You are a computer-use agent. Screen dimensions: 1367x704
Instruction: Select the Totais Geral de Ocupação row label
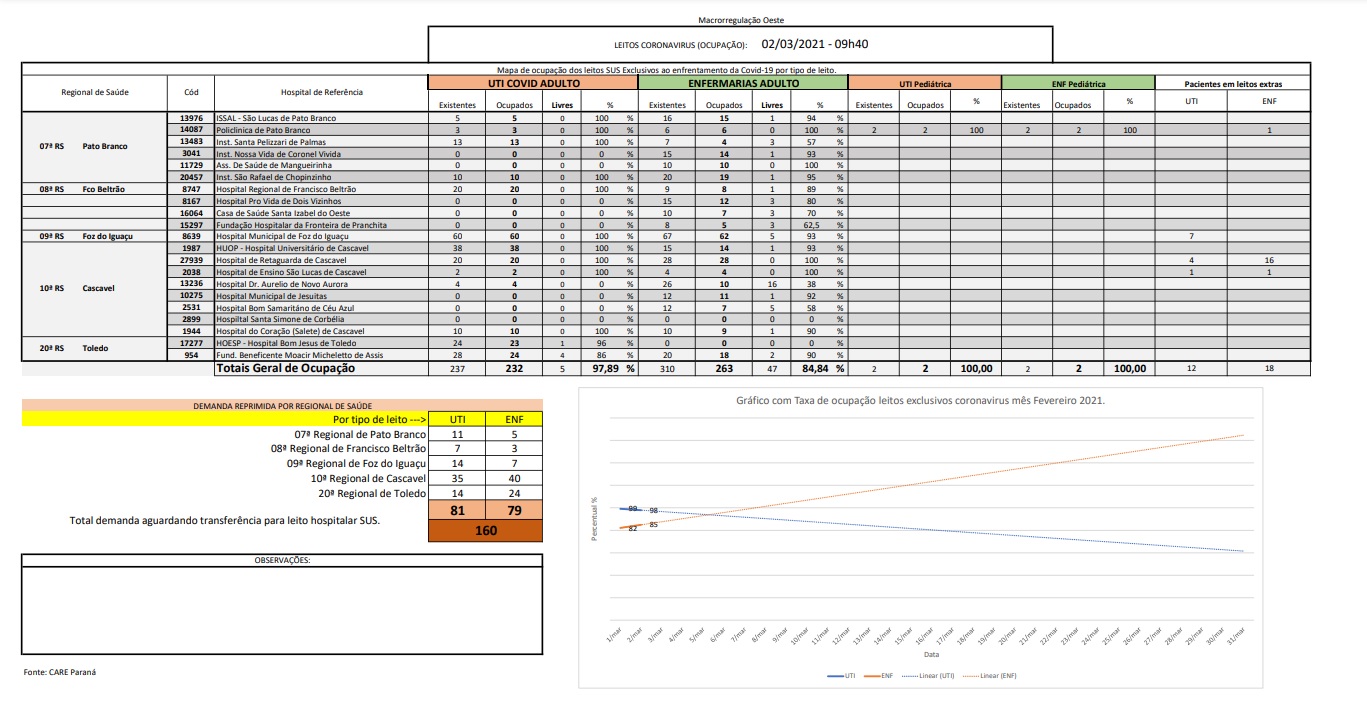click(286, 369)
